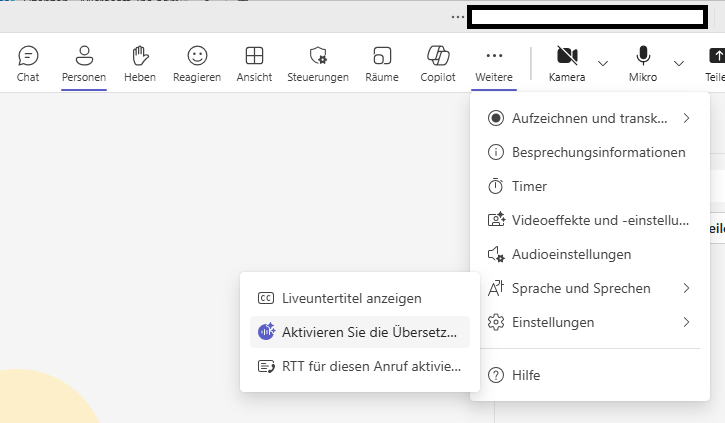
Task: Select the Timer menu entry
Action: tap(590, 186)
